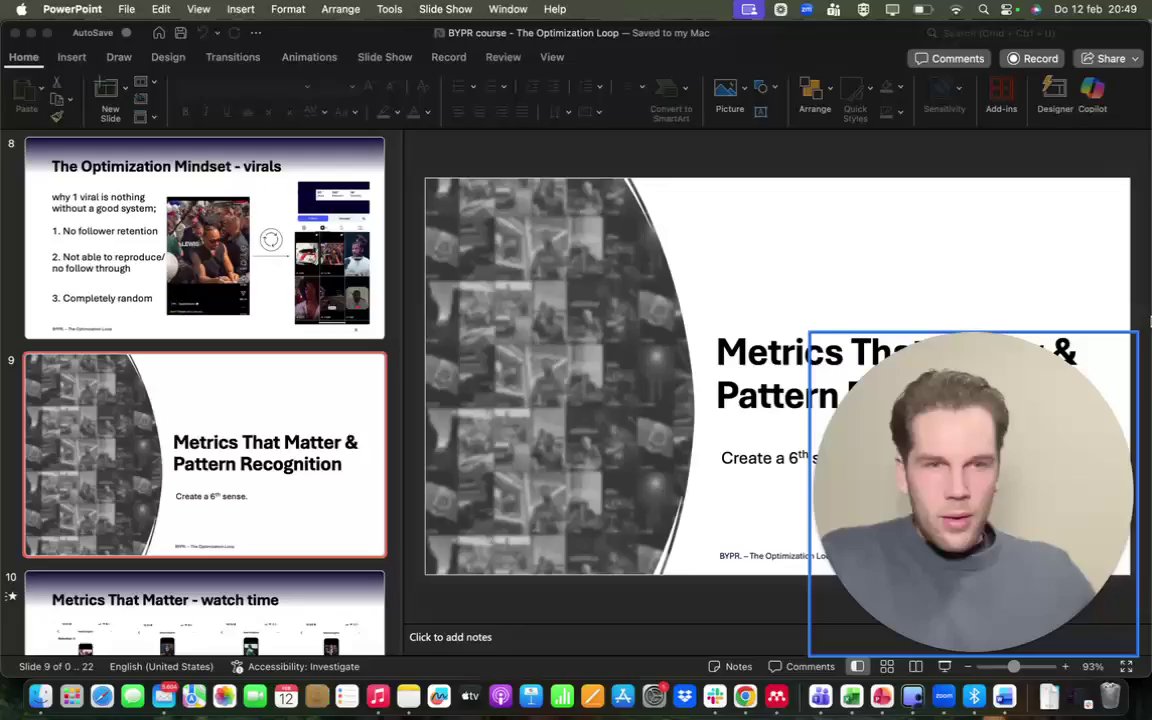Expand the Picture dropdown arrow
The width and height of the screenshot is (1152, 720).
click(x=744, y=88)
